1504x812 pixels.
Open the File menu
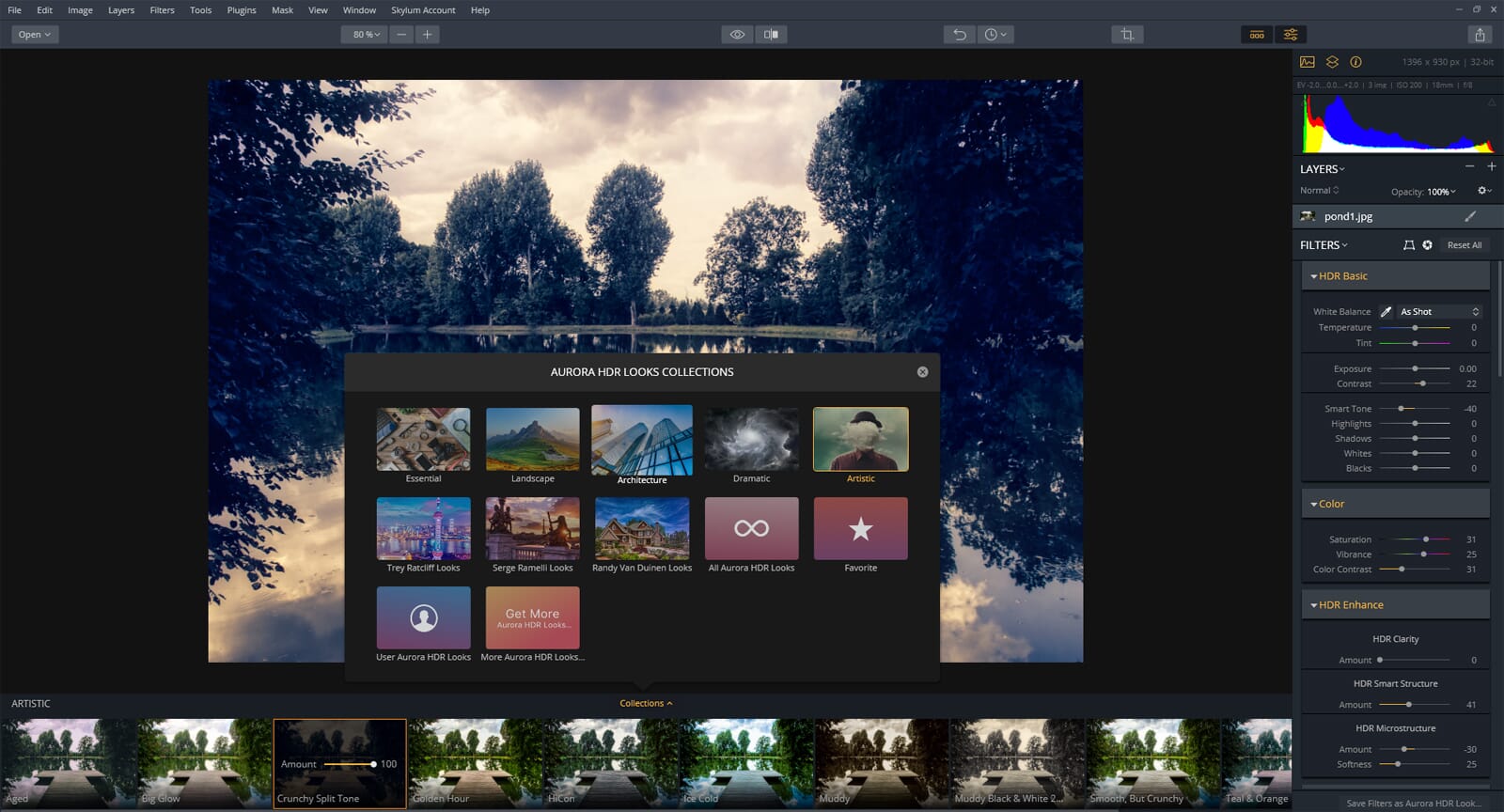pos(14,10)
